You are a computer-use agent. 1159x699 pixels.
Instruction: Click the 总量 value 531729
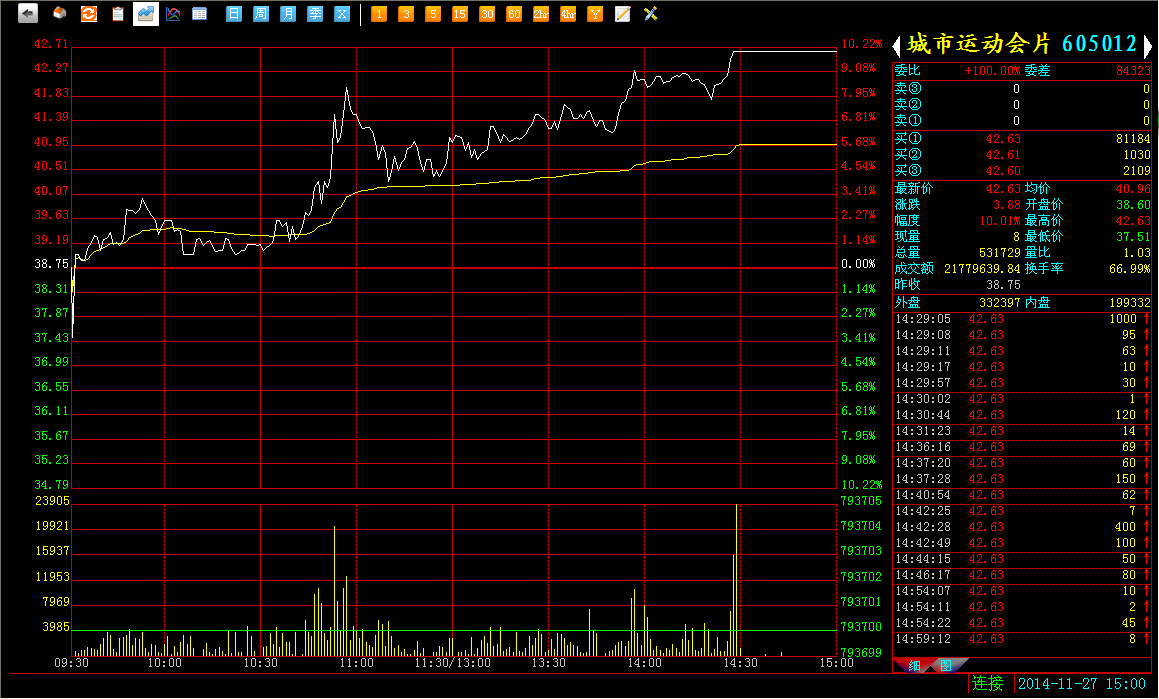tap(999, 253)
